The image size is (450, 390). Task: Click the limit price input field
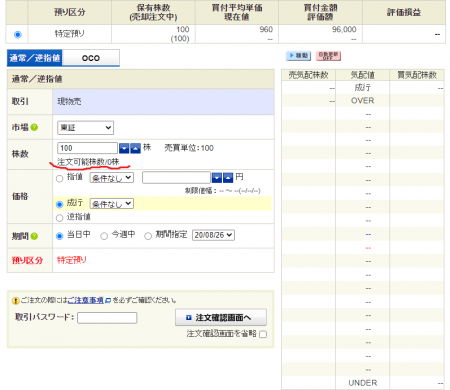point(176,178)
